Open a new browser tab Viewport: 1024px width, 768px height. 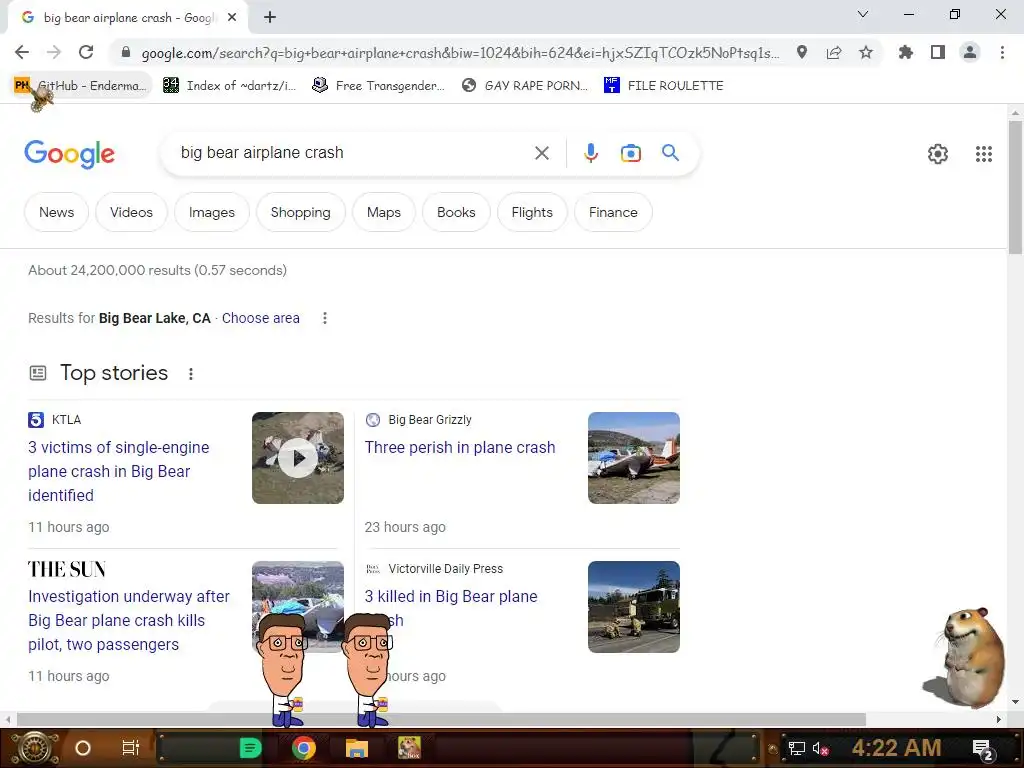270,18
